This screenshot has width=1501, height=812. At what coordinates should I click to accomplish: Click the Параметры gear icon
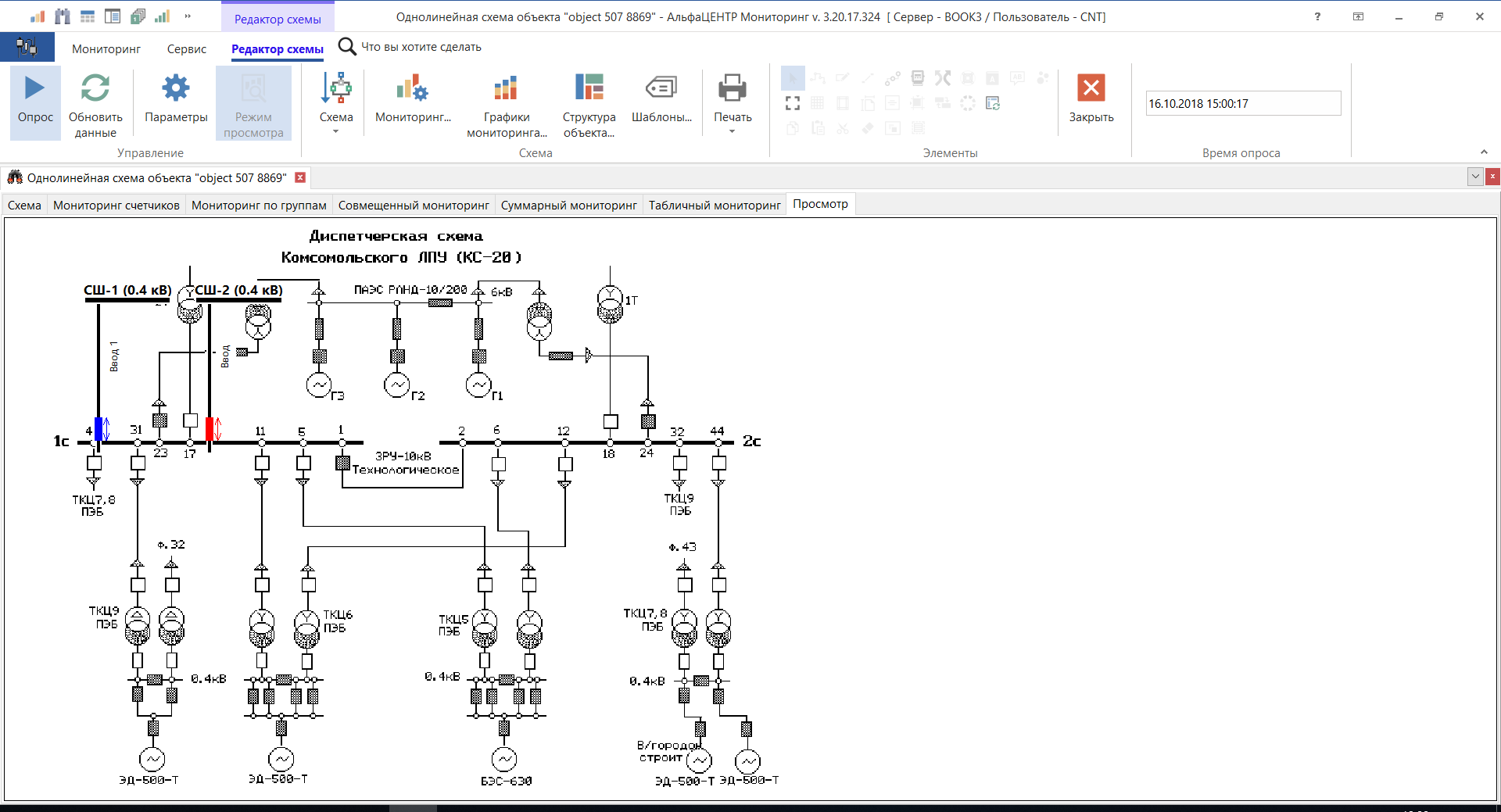tap(175, 87)
